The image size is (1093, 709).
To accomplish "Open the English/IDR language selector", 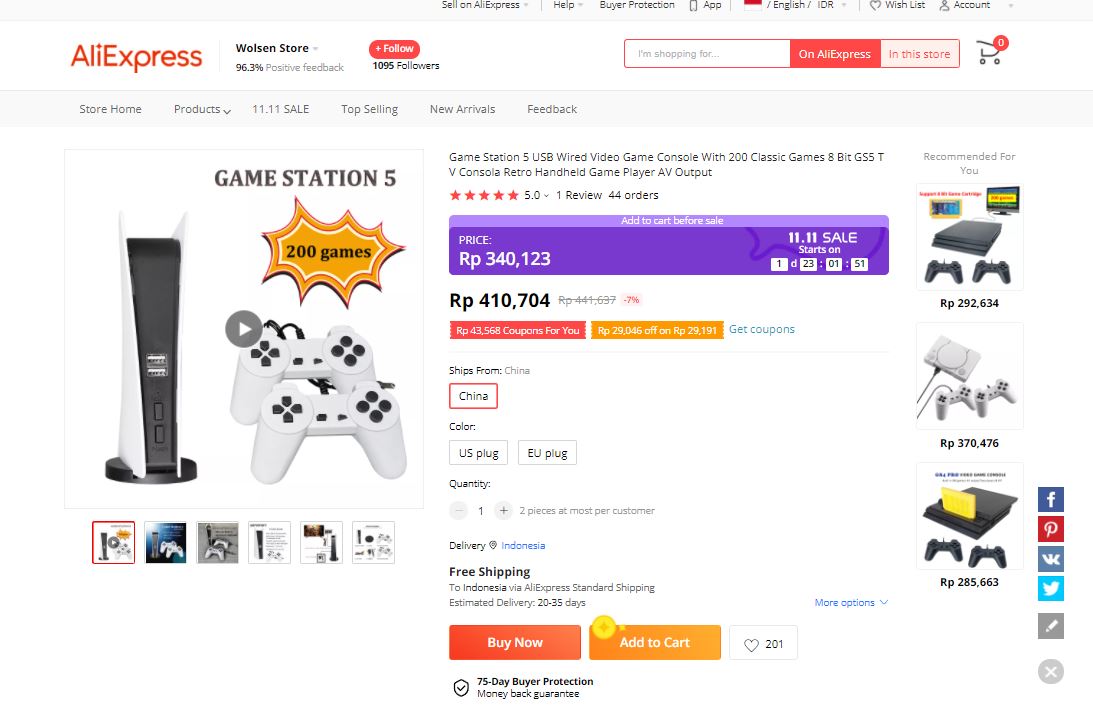I will (x=793, y=5).
